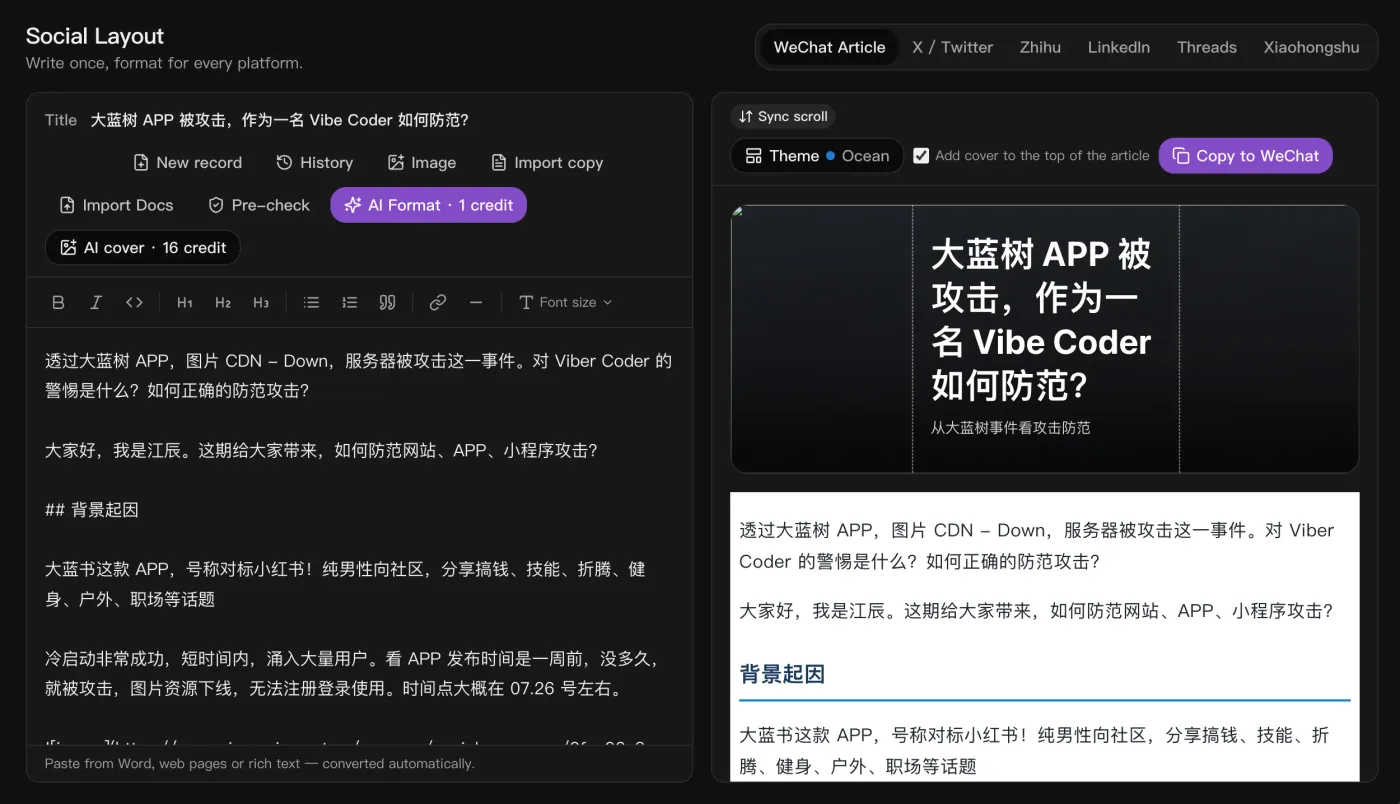Switch to Xiaohongshu tab
Screen dimensions: 1400x804
tap(1311, 47)
